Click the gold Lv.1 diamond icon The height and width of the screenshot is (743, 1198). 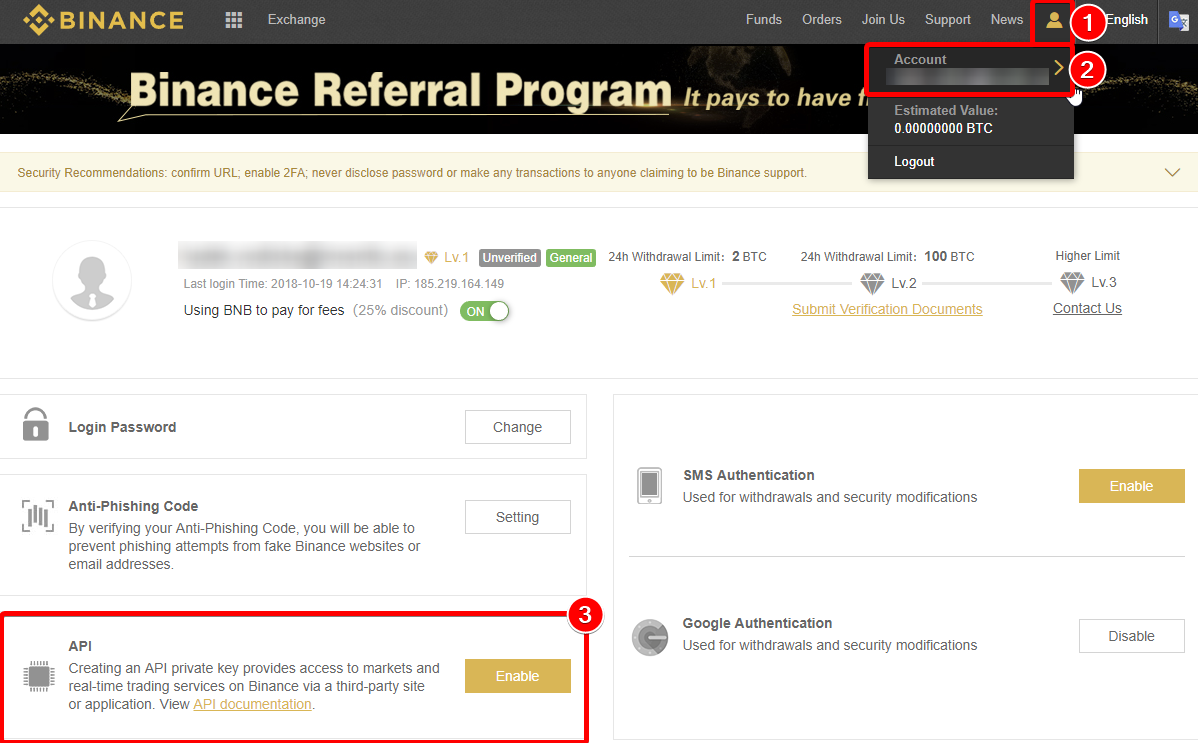tap(672, 284)
